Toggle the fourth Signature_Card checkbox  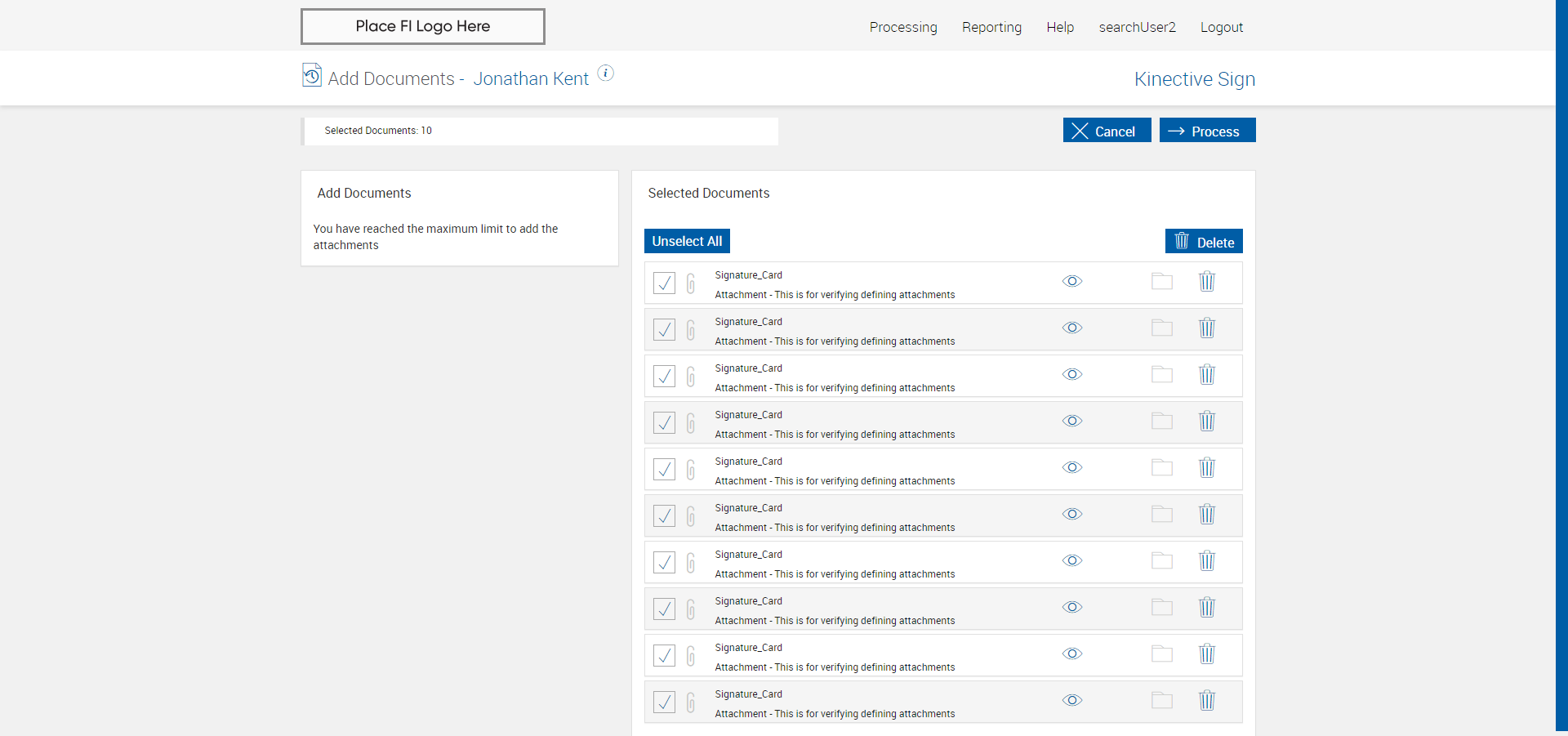pyautogui.click(x=664, y=422)
